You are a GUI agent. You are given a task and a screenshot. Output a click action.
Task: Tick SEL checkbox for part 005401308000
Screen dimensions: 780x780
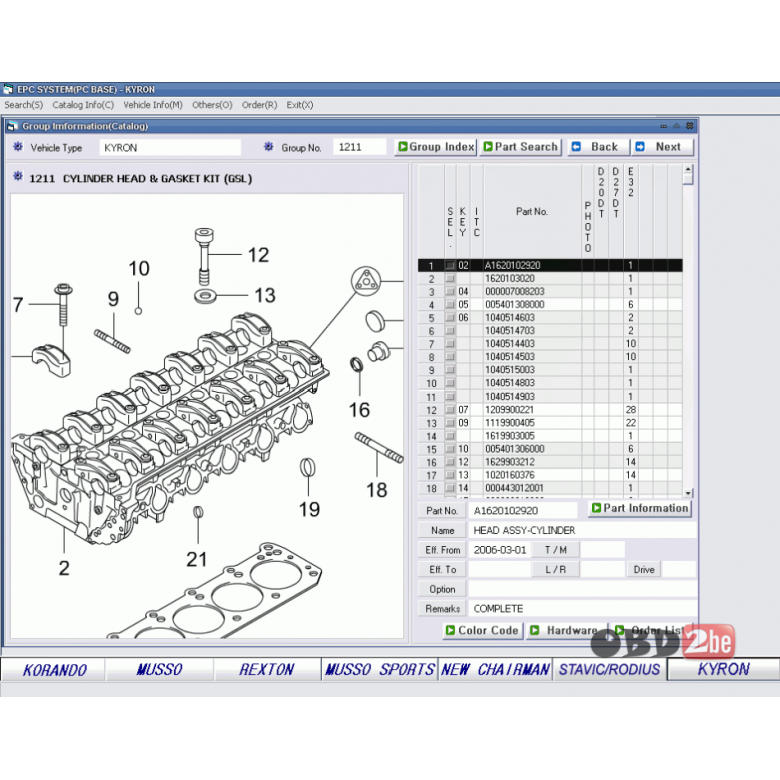(x=450, y=304)
